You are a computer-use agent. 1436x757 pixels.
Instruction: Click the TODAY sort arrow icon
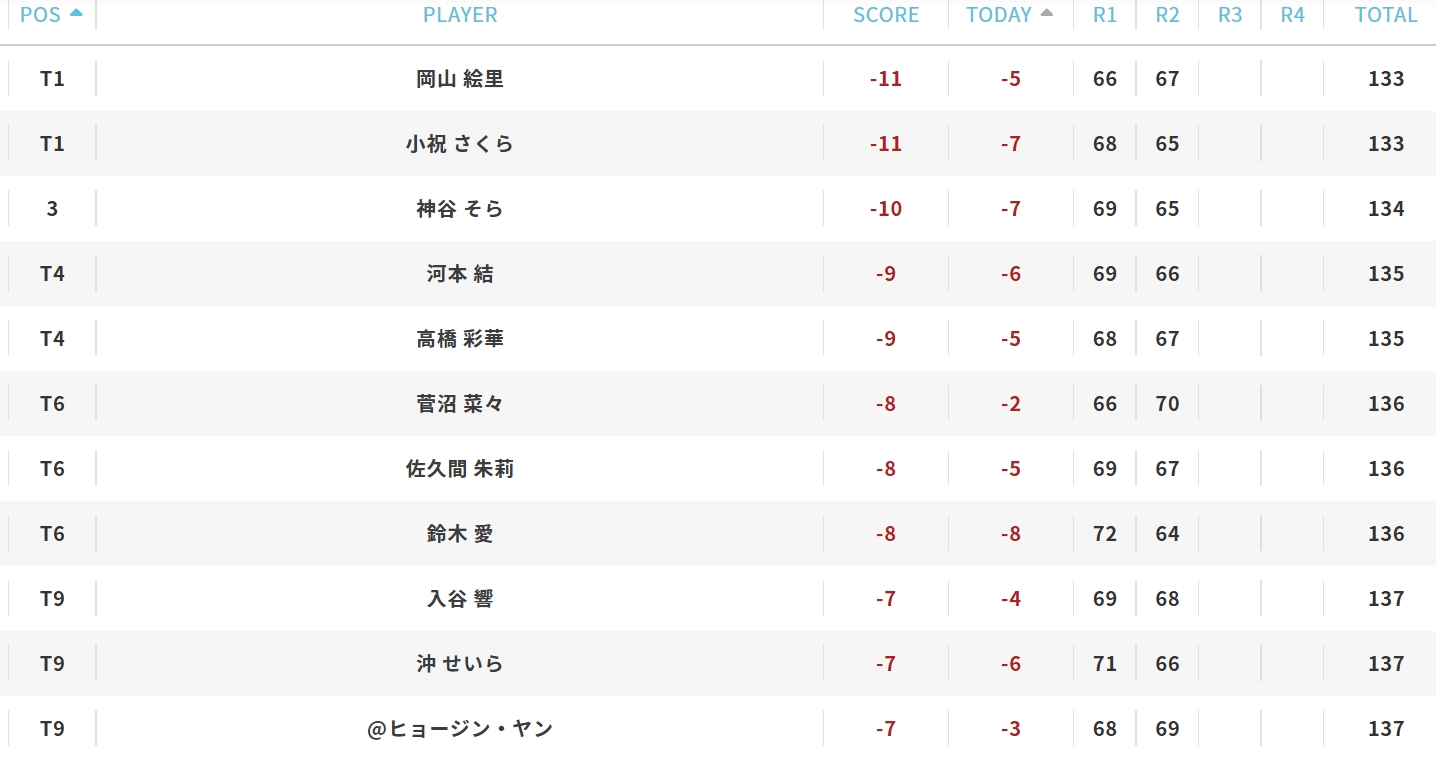(x=1047, y=13)
